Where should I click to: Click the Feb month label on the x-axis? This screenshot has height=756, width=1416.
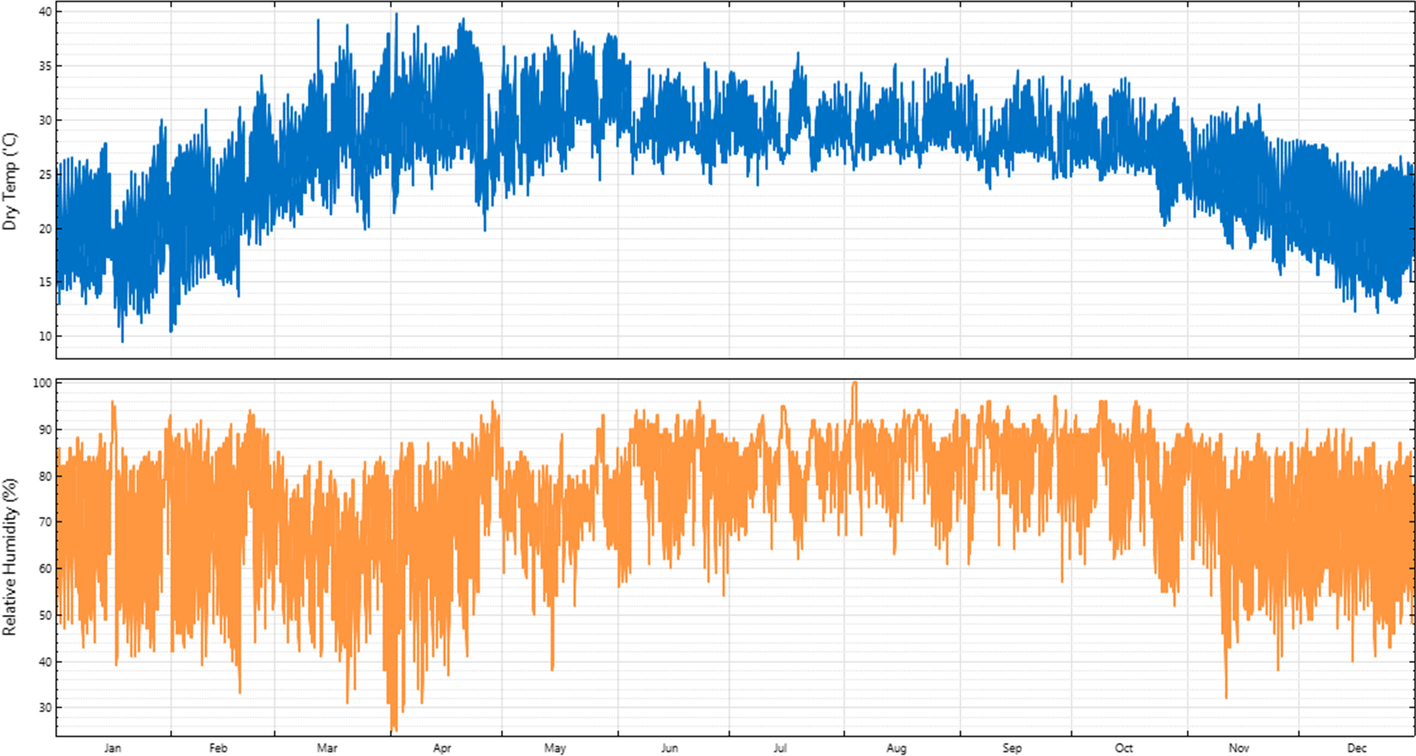click(x=219, y=748)
